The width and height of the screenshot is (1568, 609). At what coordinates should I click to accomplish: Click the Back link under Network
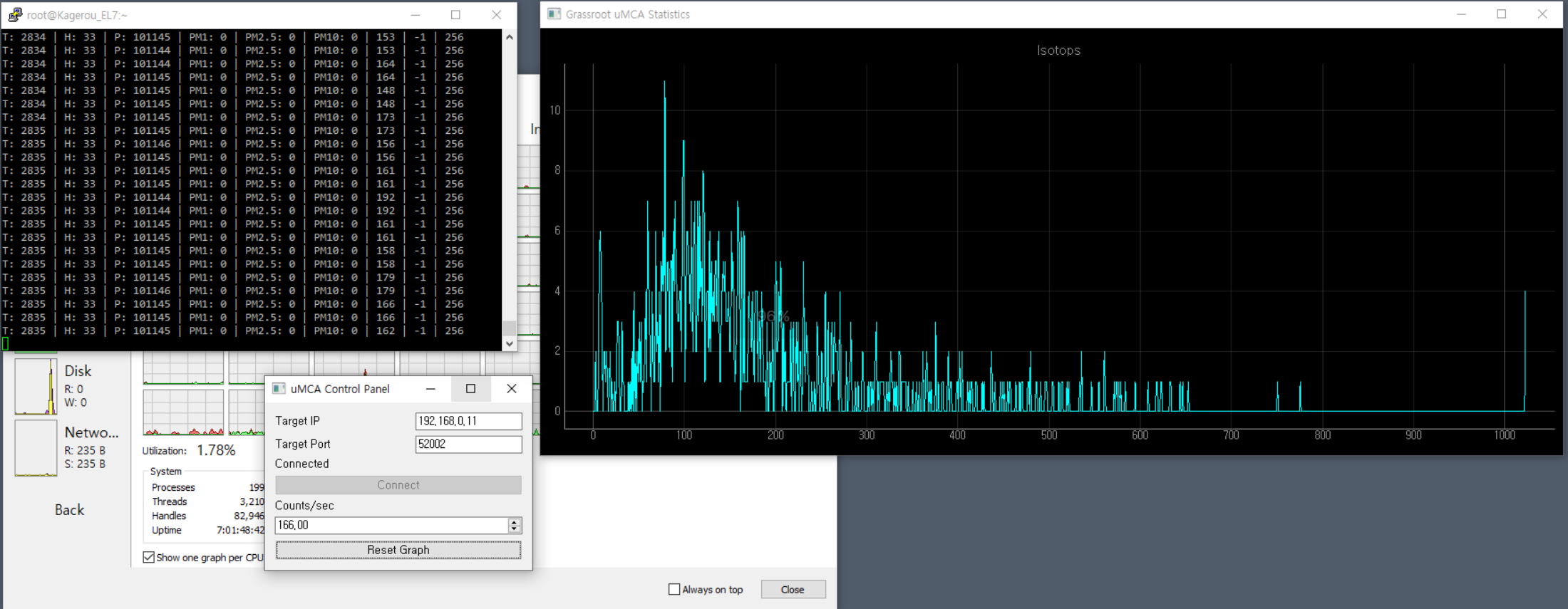tap(69, 510)
